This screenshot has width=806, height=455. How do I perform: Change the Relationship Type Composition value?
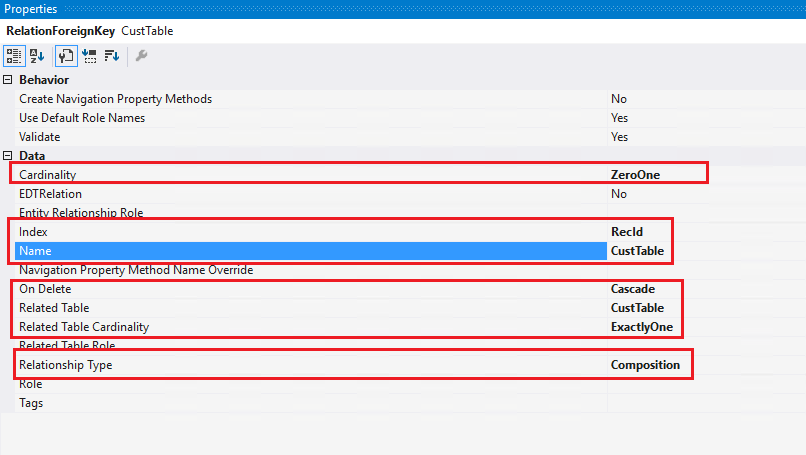[x=645, y=365]
